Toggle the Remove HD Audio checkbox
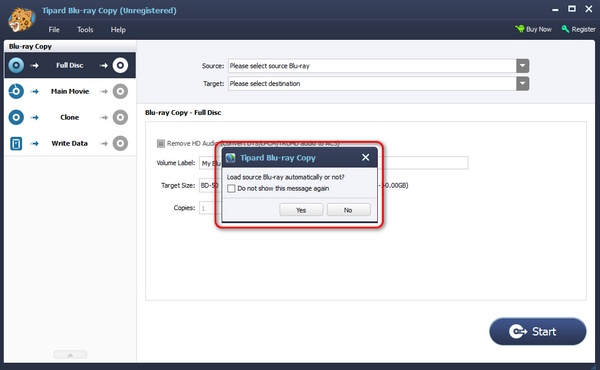 161,143
